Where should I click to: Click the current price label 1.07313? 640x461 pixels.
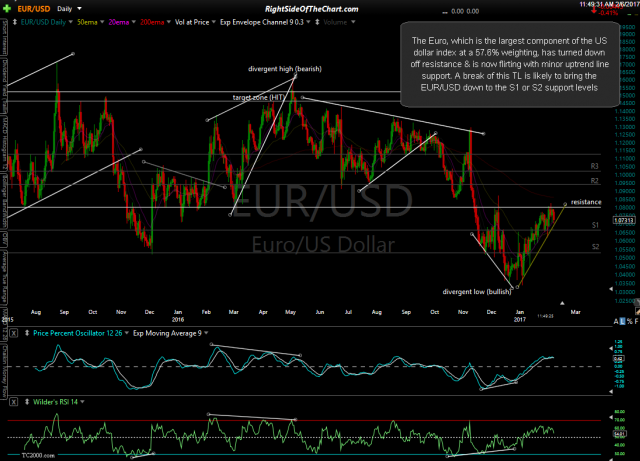(x=624, y=220)
